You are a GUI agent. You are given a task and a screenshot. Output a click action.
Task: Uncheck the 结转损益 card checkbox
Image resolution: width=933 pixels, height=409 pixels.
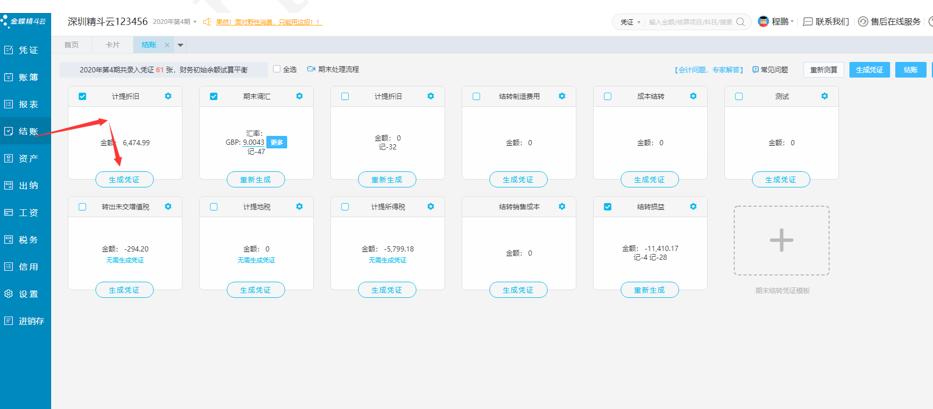point(608,207)
